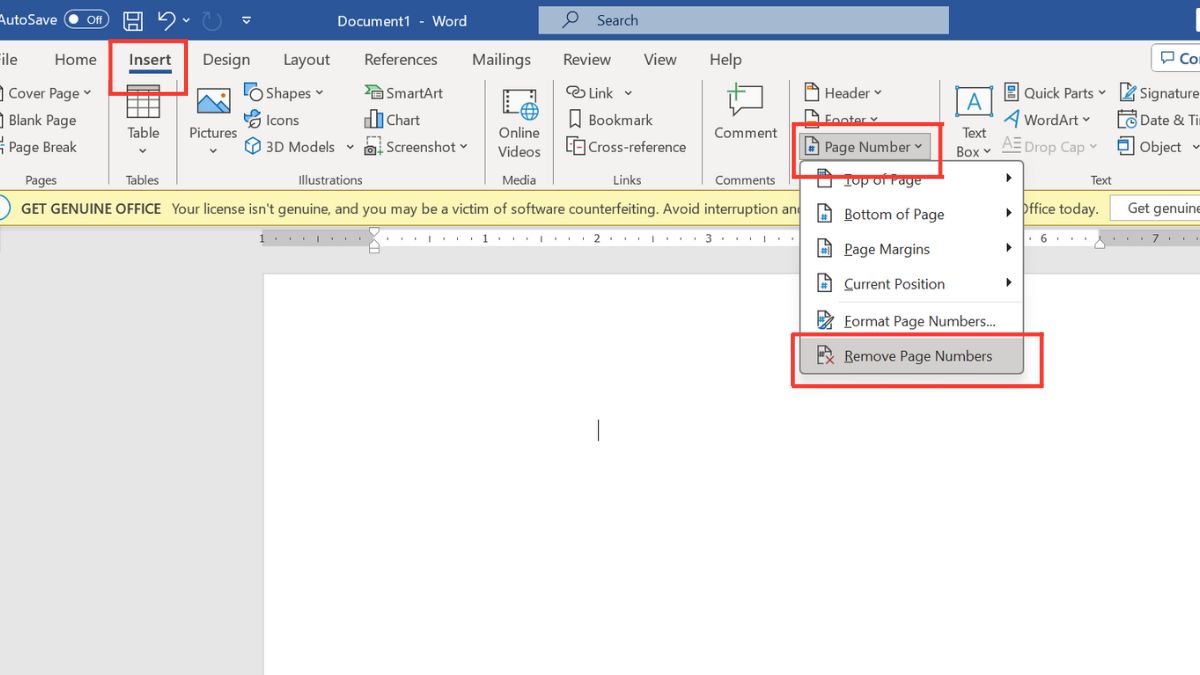Screen dimensions: 1200x675
Task: Click the Save icon in the title bar
Action: coord(132,20)
